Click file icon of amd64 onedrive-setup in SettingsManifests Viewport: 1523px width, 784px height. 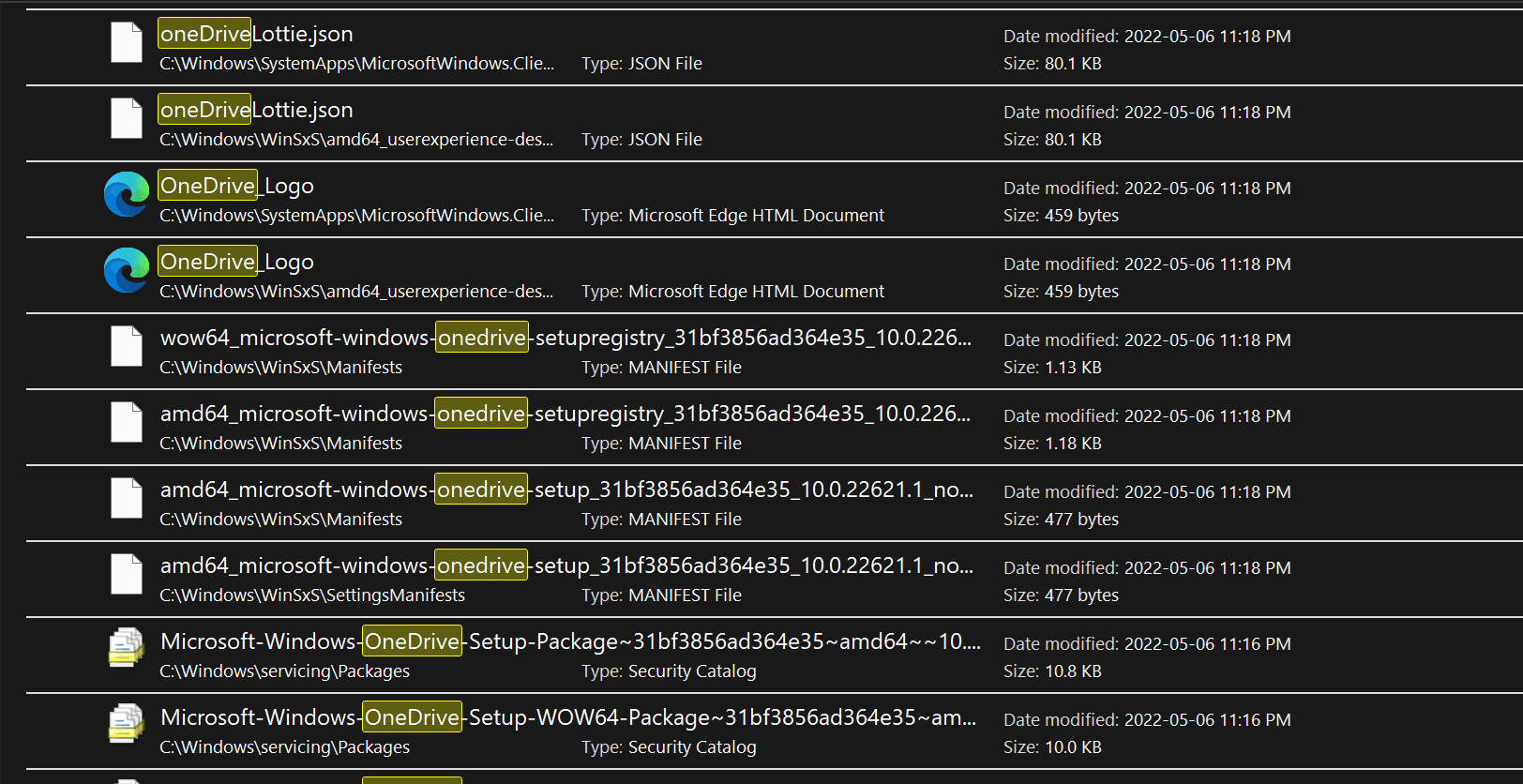(x=127, y=574)
